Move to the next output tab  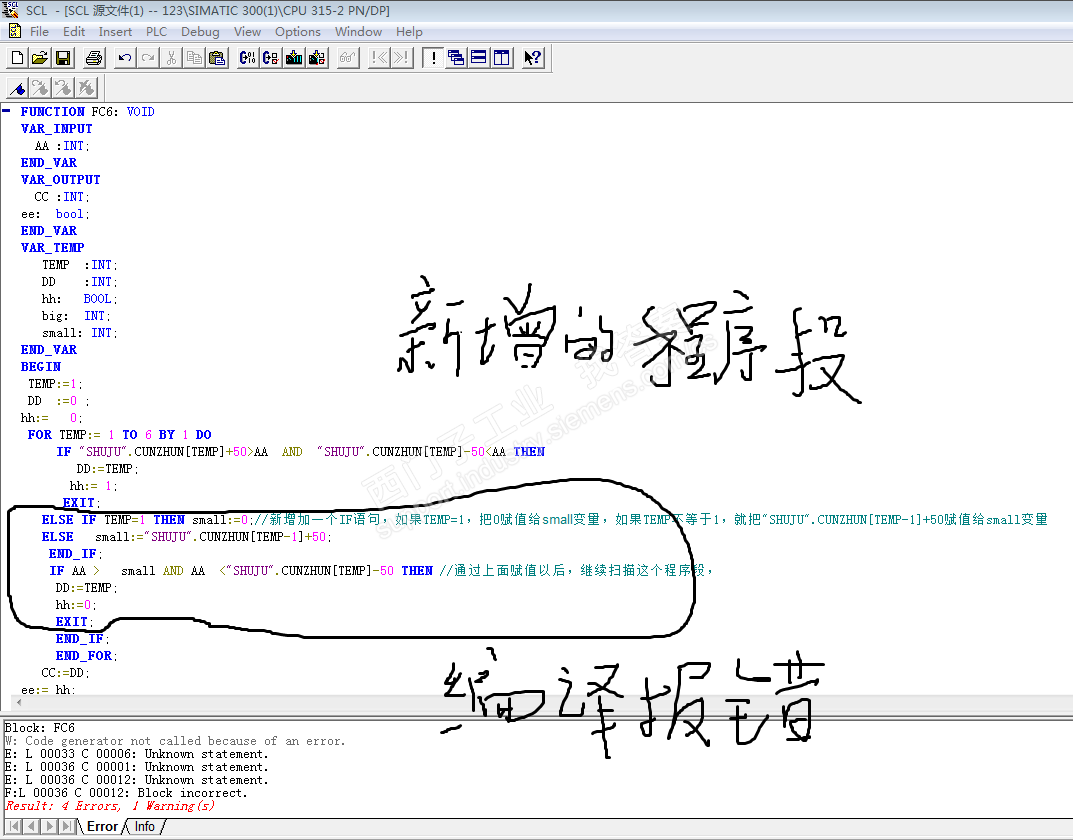(49, 826)
